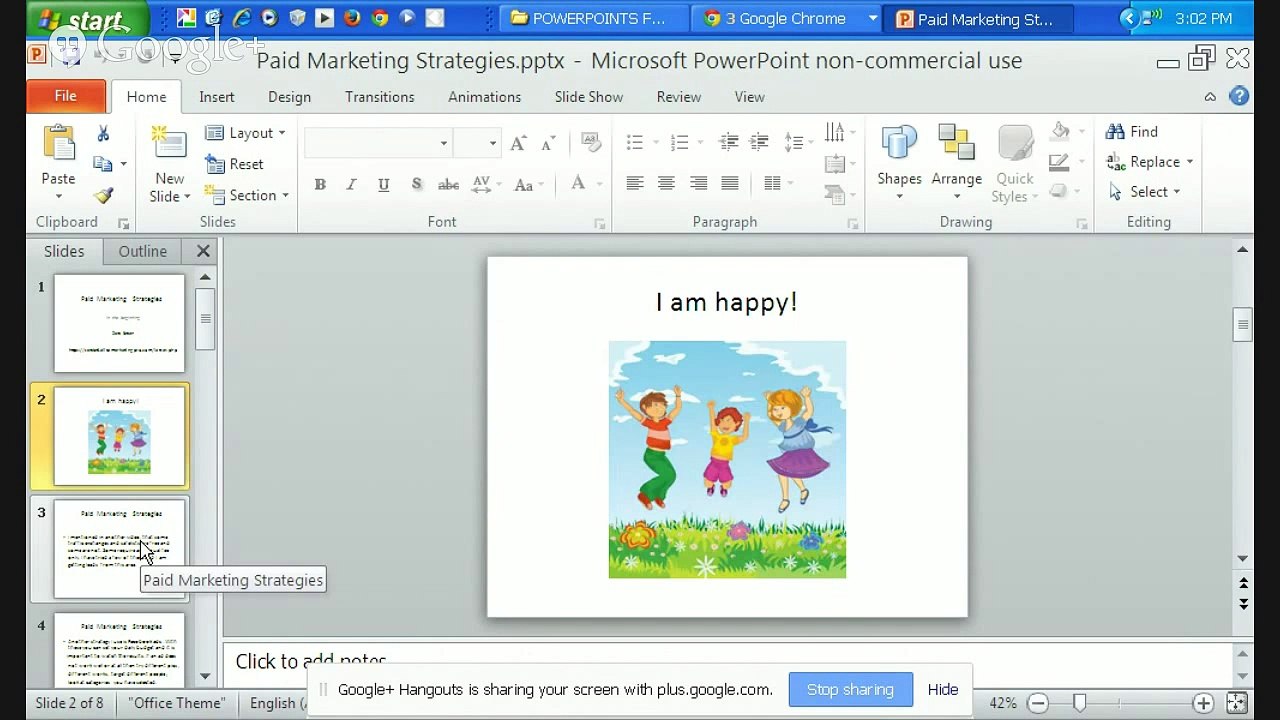Switch to the Transitions tab

[379, 97]
